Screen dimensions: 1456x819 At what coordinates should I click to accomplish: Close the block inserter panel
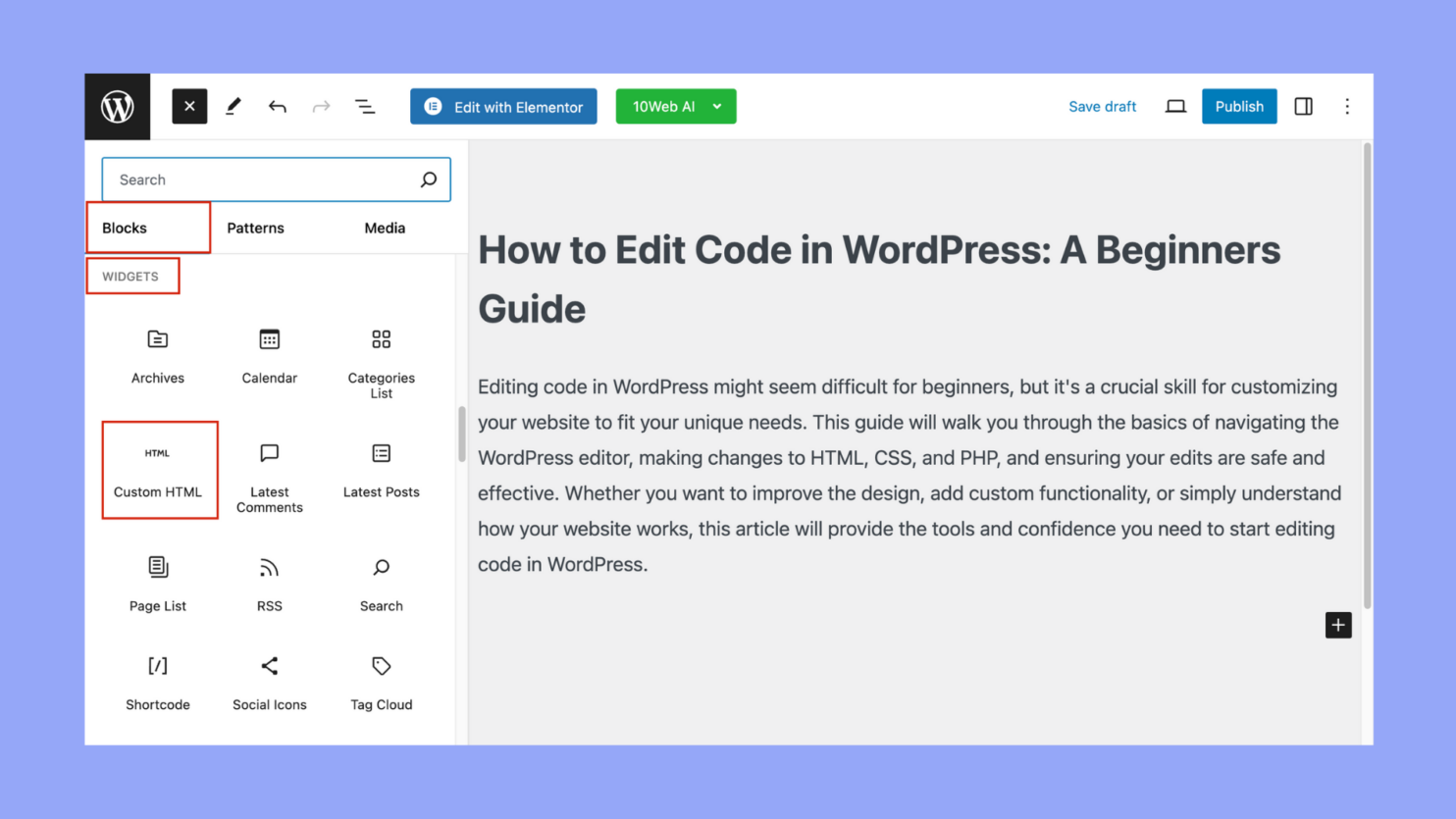[x=189, y=106]
